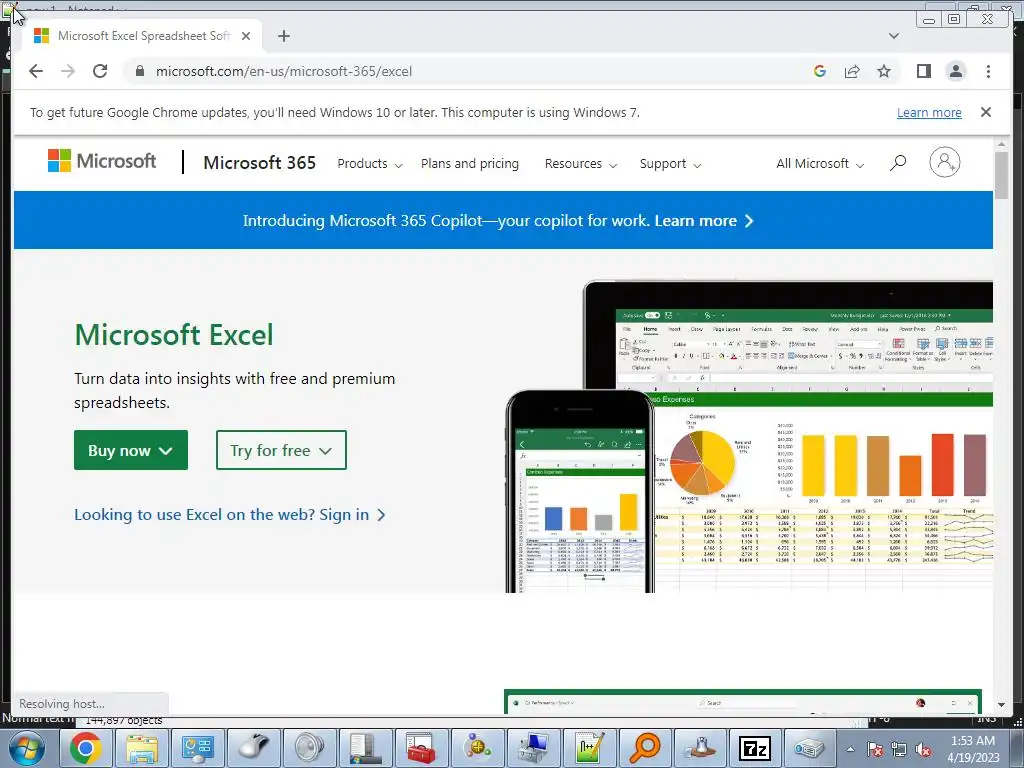The width and height of the screenshot is (1024, 768).
Task: Open a new tab with the plus button
Action: pos(283,36)
